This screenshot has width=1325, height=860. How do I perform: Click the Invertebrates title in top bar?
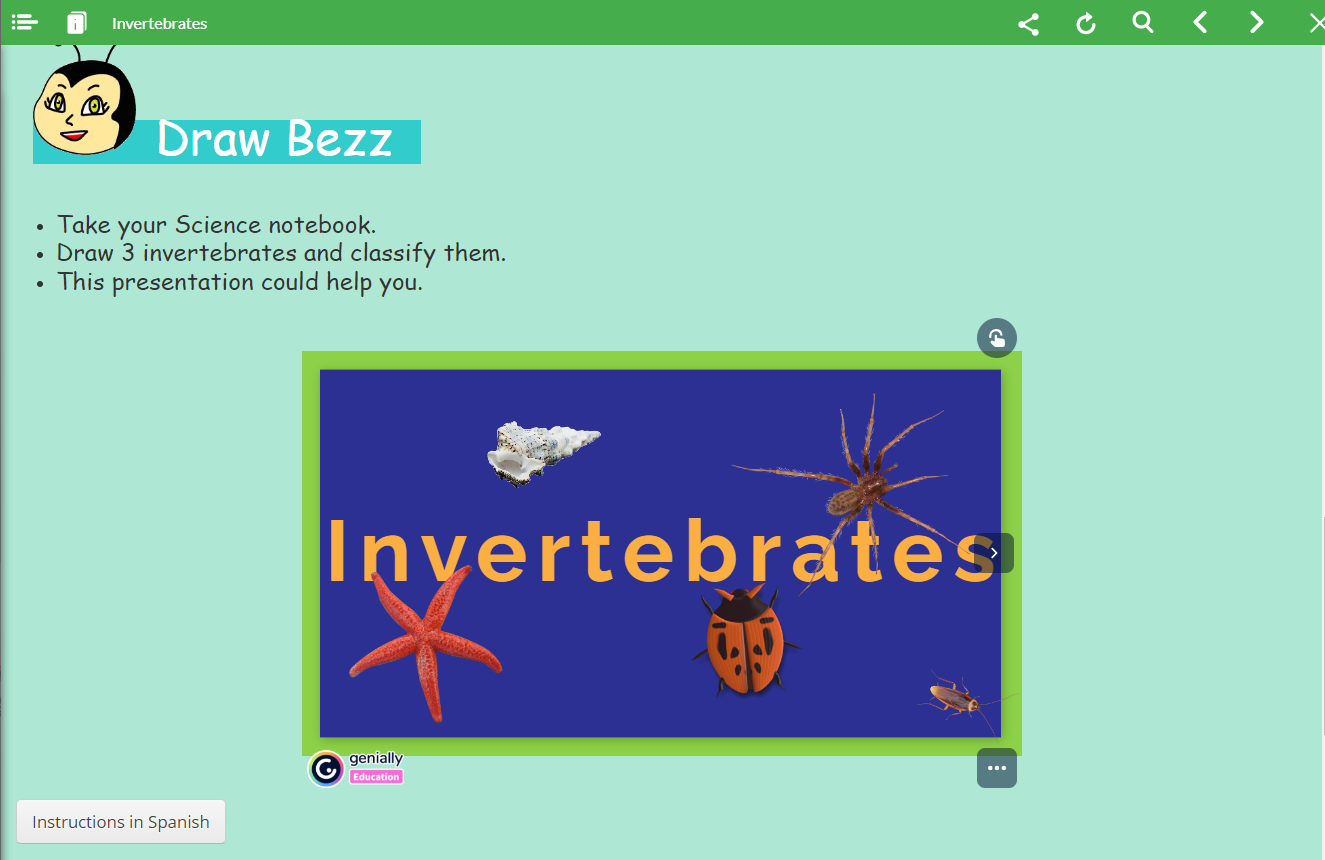tap(160, 23)
